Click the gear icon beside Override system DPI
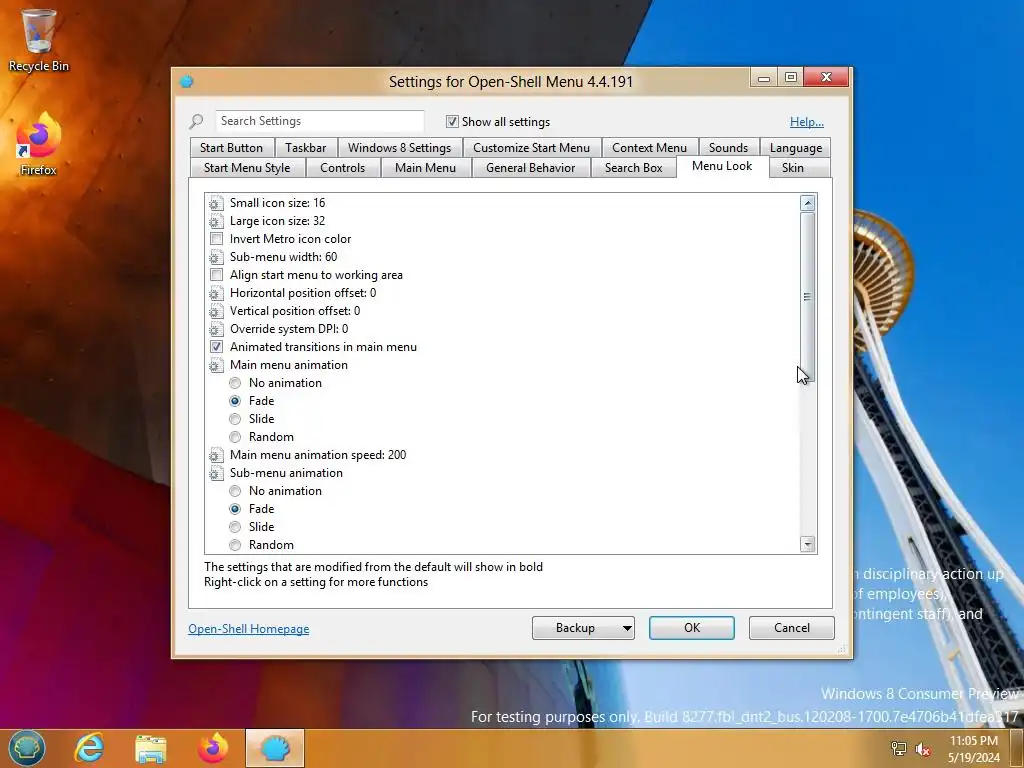Screen dimensions: 1024x768 click(x=216, y=329)
